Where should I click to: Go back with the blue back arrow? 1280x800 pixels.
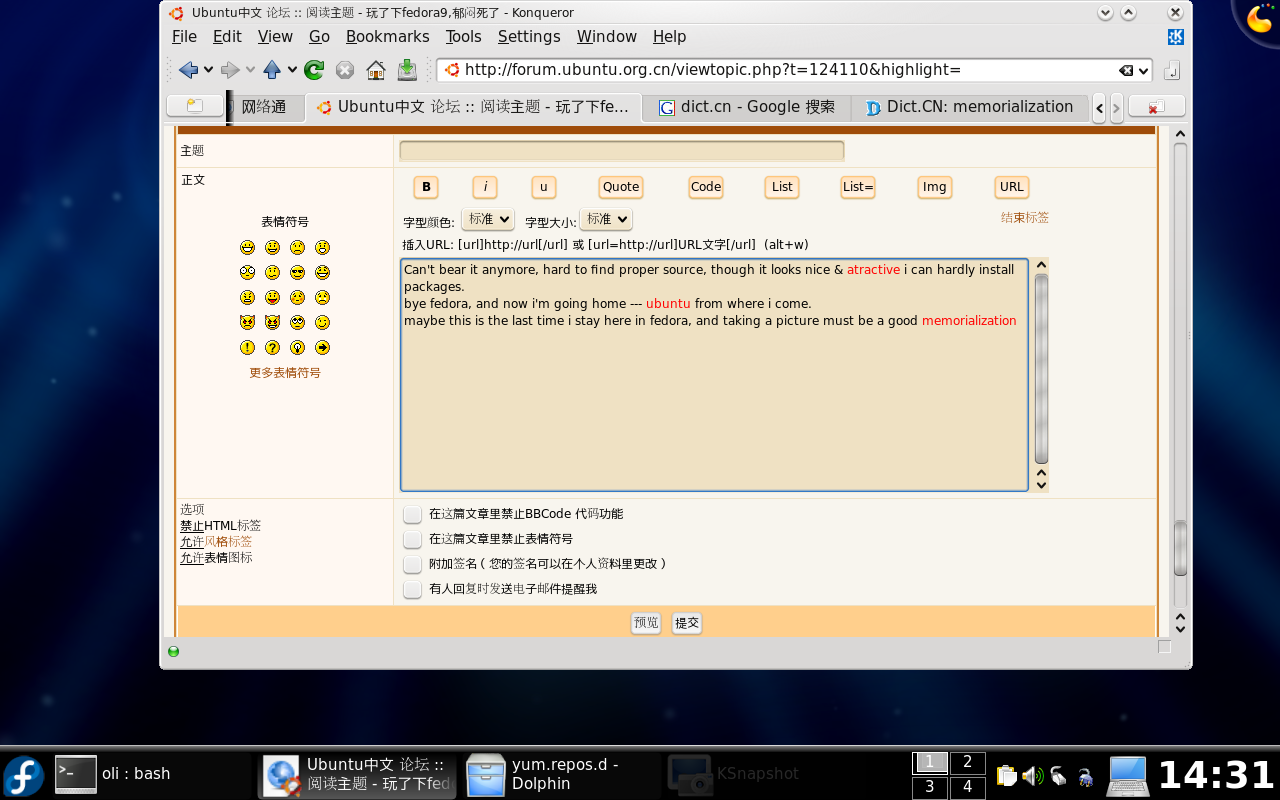tap(188, 70)
